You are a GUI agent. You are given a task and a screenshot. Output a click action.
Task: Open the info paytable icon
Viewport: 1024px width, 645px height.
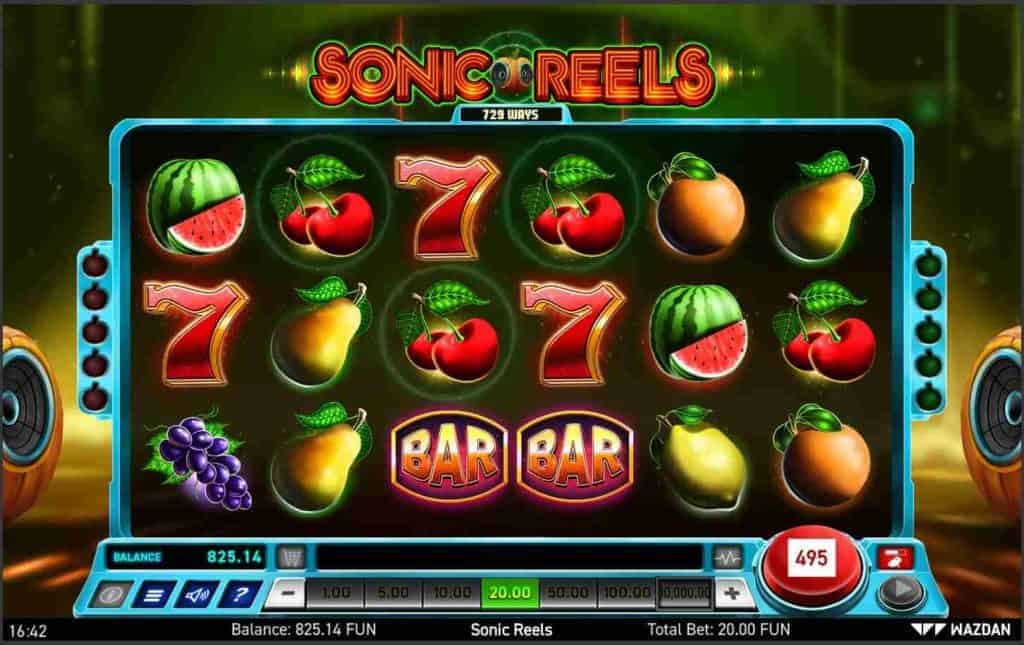(x=110, y=594)
